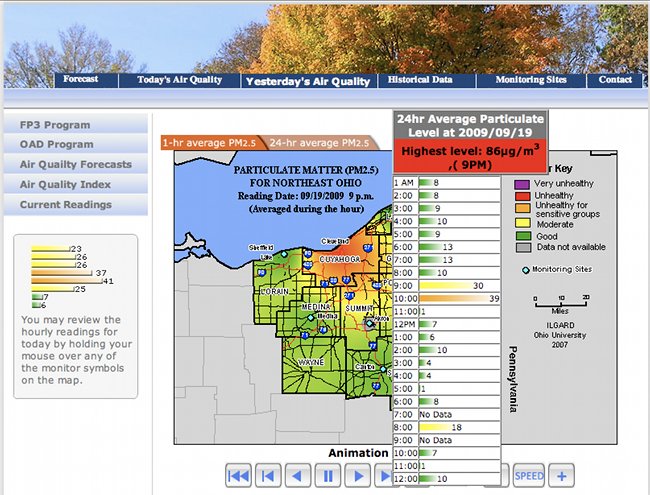Click the miles scale bar
Screen dimensions: 650x495
coord(561,304)
